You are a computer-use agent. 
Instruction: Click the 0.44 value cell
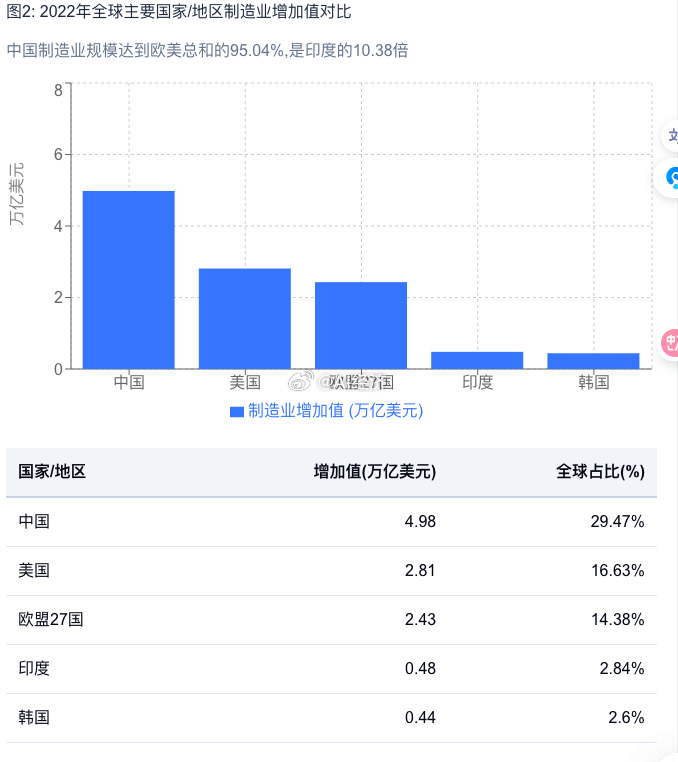tap(420, 718)
